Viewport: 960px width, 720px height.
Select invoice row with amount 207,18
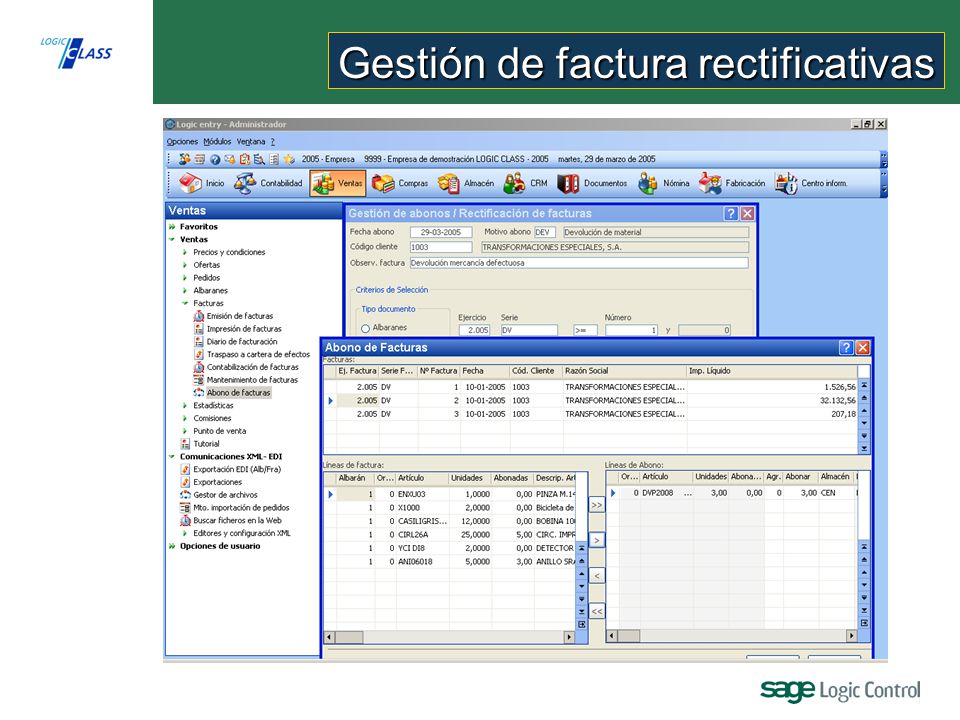tap(591, 414)
